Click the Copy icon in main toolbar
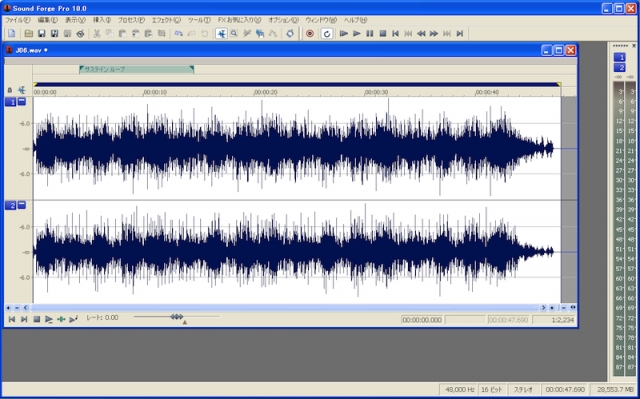 [109, 33]
